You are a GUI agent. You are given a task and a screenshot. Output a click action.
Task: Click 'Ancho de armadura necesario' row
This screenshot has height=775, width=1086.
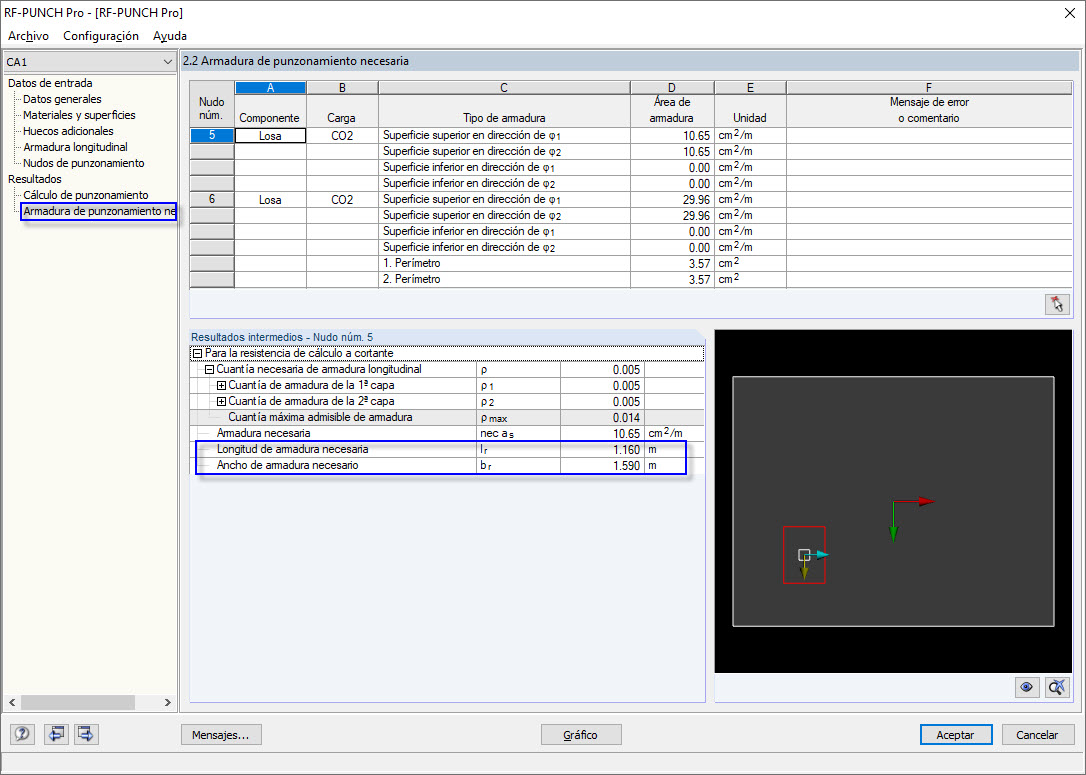pos(447,465)
